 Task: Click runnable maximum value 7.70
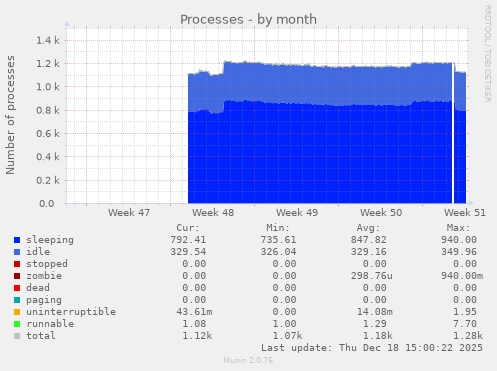(465, 324)
